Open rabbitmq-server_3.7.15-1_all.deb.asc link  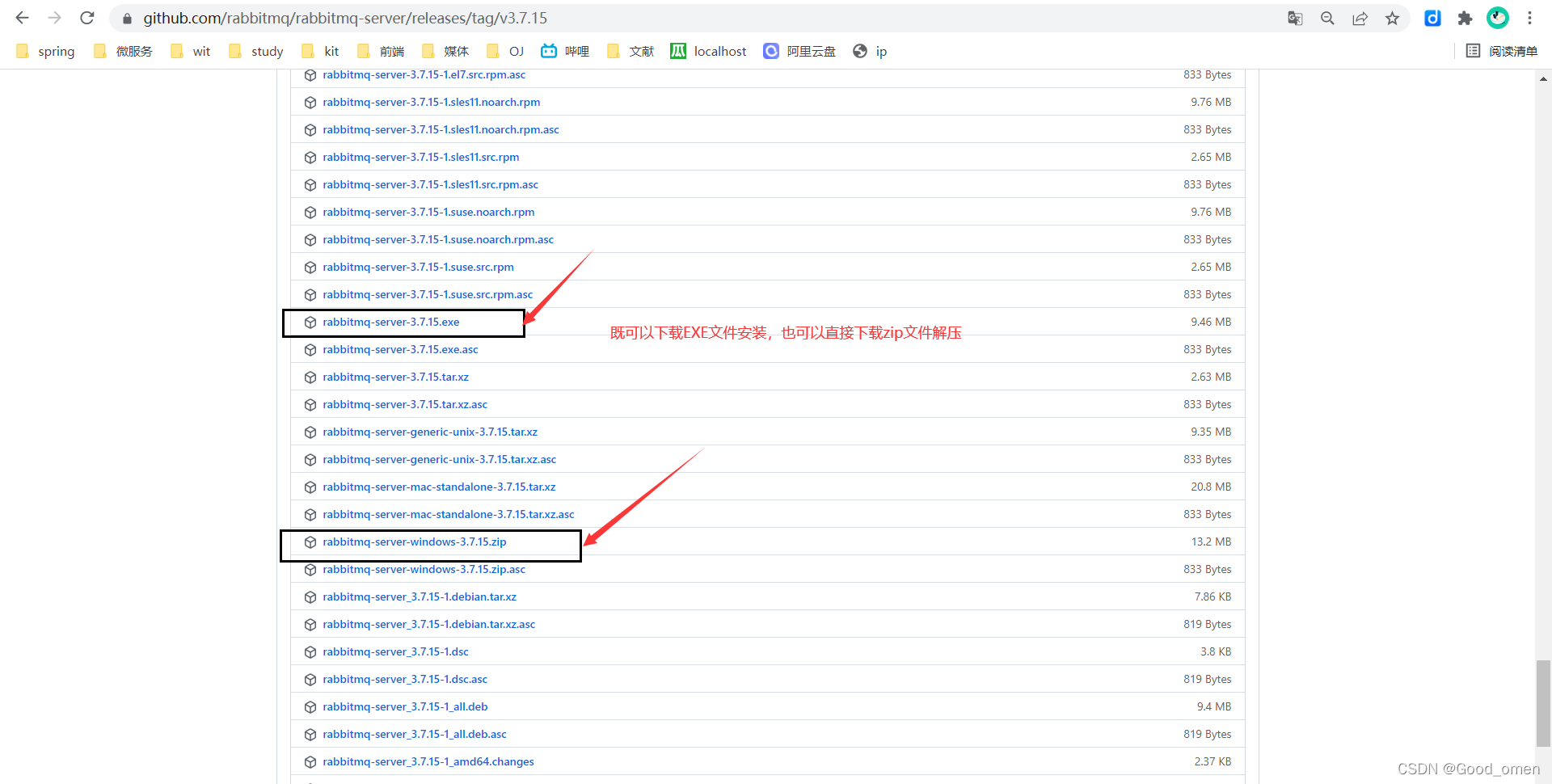(x=414, y=735)
